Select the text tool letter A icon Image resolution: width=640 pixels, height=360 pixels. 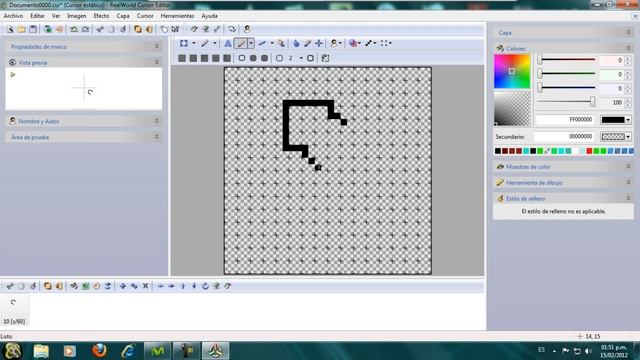pyautogui.click(x=228, y=43)
